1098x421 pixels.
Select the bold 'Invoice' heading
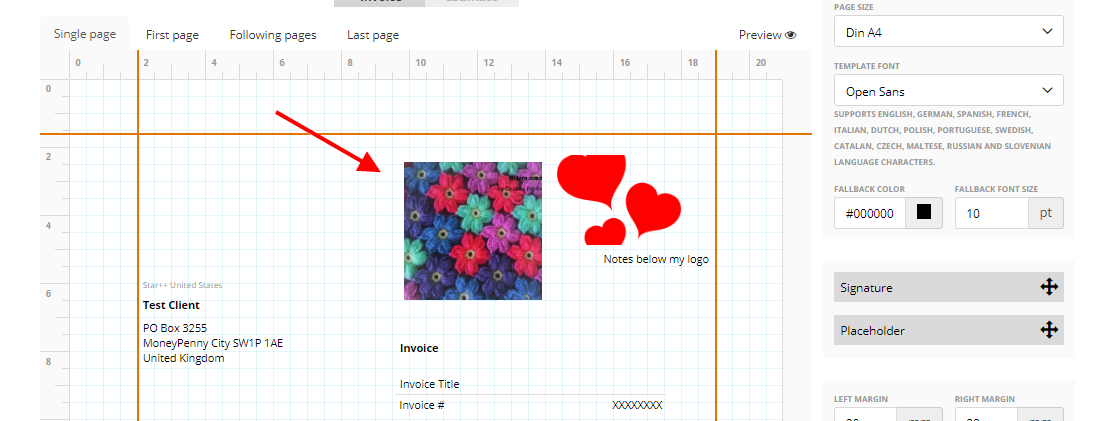pyautogui.click(x=419, y=348)
